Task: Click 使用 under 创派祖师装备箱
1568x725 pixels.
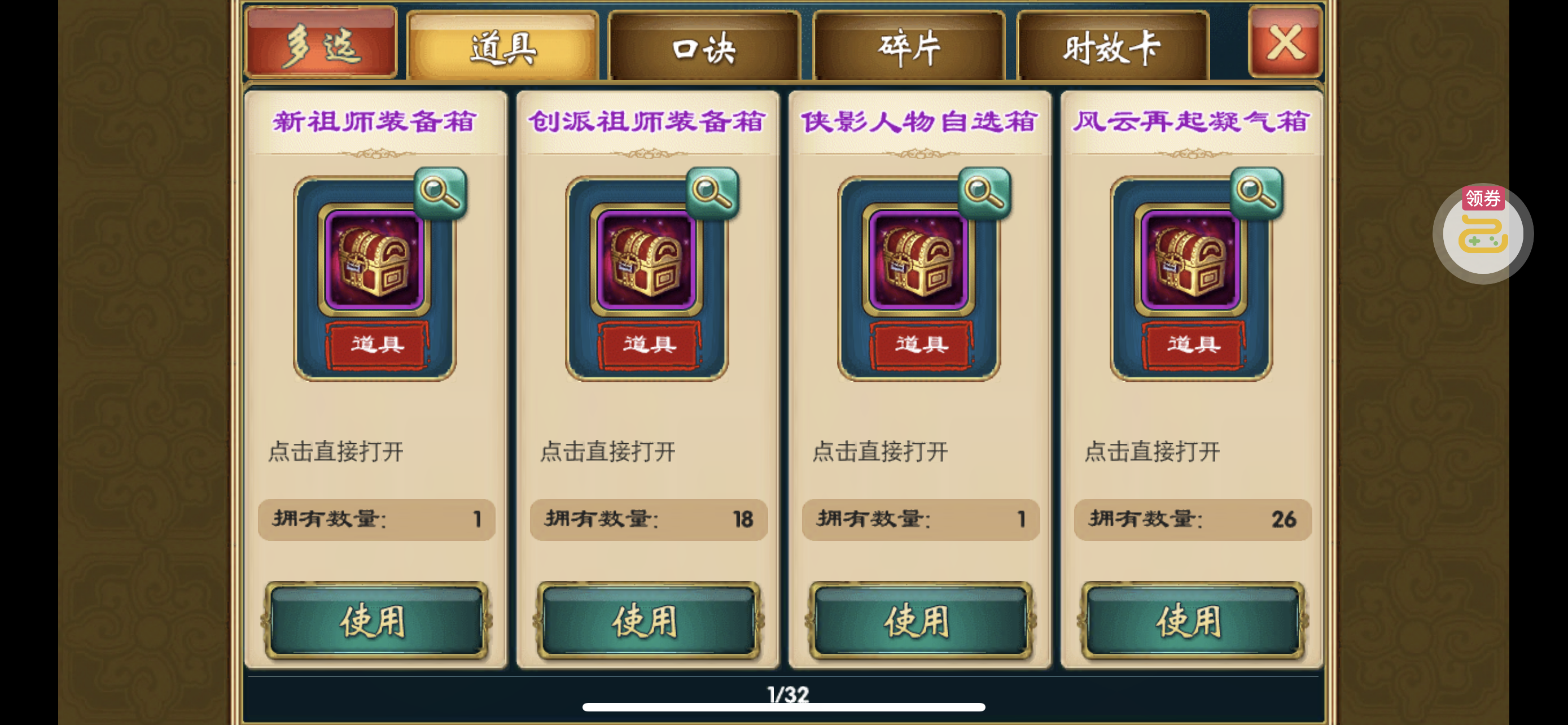Action: coord(647,621)
